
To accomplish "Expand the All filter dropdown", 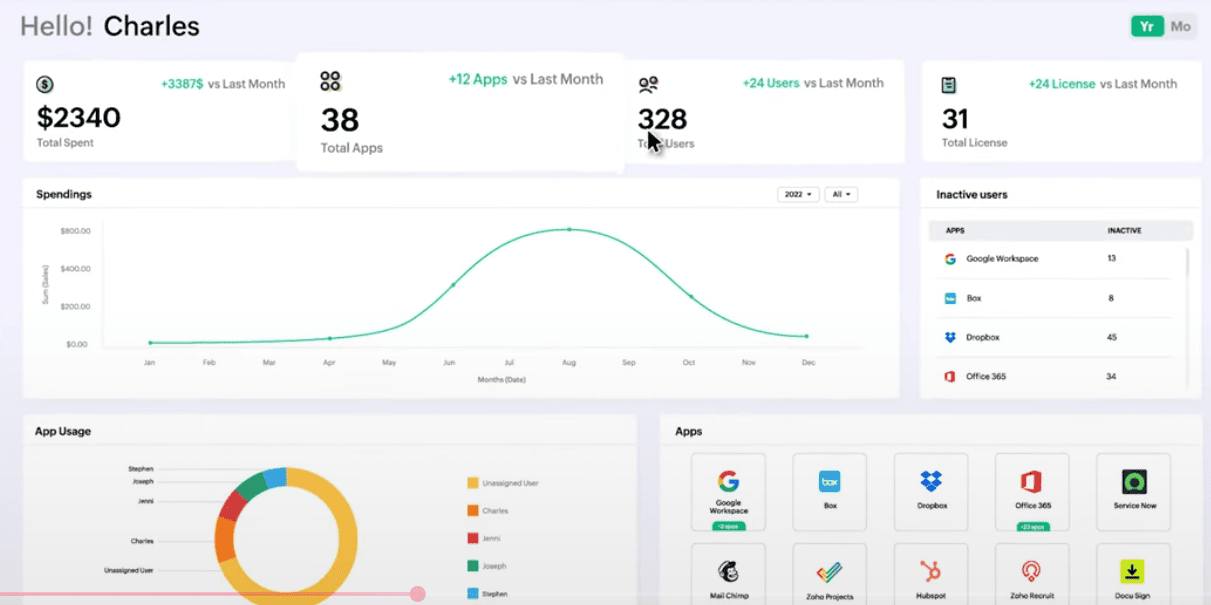I will click(x=841, y=194).
